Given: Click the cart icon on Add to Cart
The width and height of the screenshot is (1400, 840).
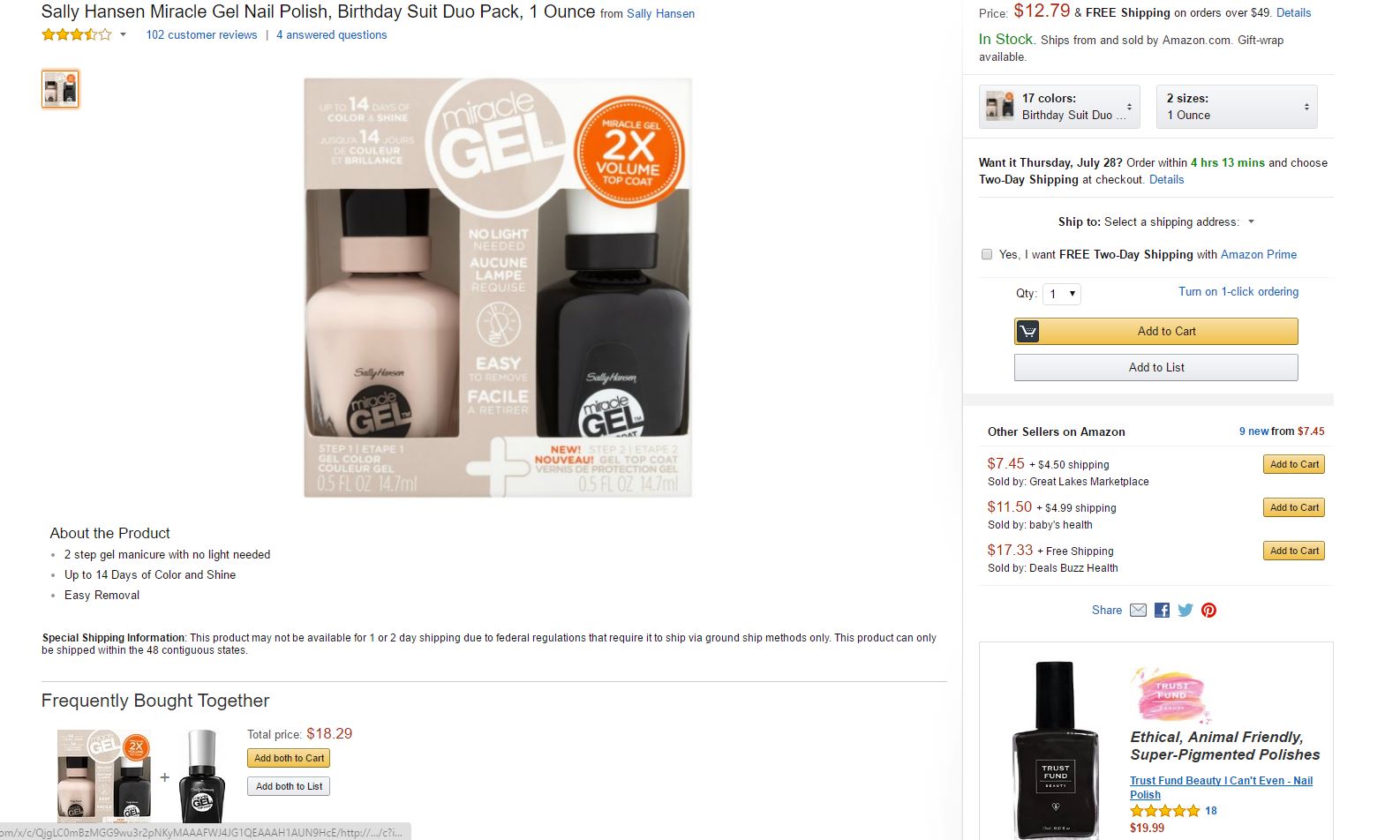Looking at the screenshot, I should [1027, 332].
